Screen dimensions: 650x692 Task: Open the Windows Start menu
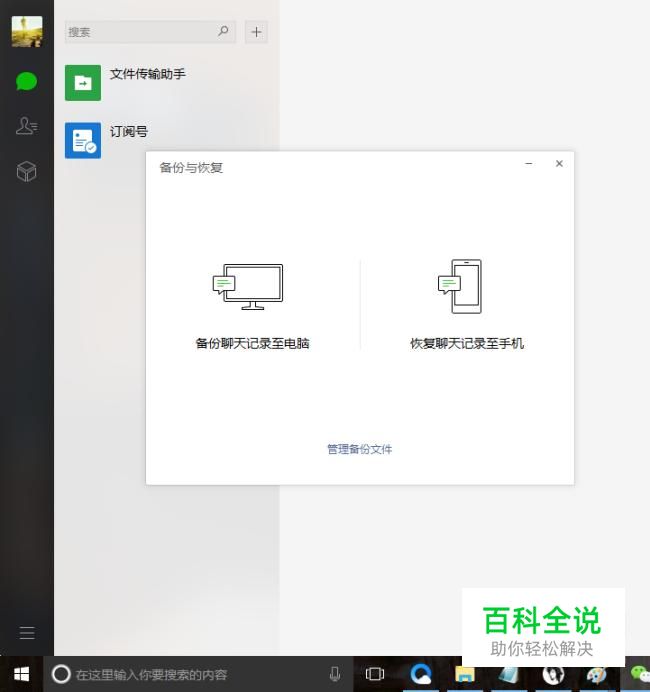pyautogui.click(x=21, y=674)
